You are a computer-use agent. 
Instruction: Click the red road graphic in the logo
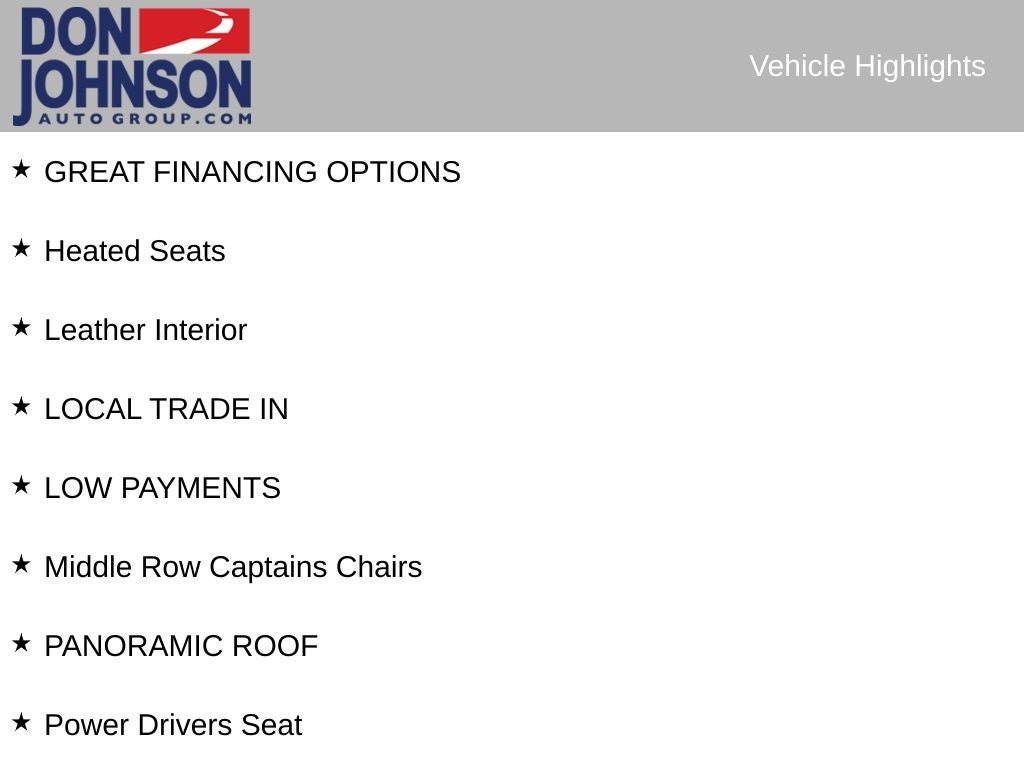(x=194, y=31)
